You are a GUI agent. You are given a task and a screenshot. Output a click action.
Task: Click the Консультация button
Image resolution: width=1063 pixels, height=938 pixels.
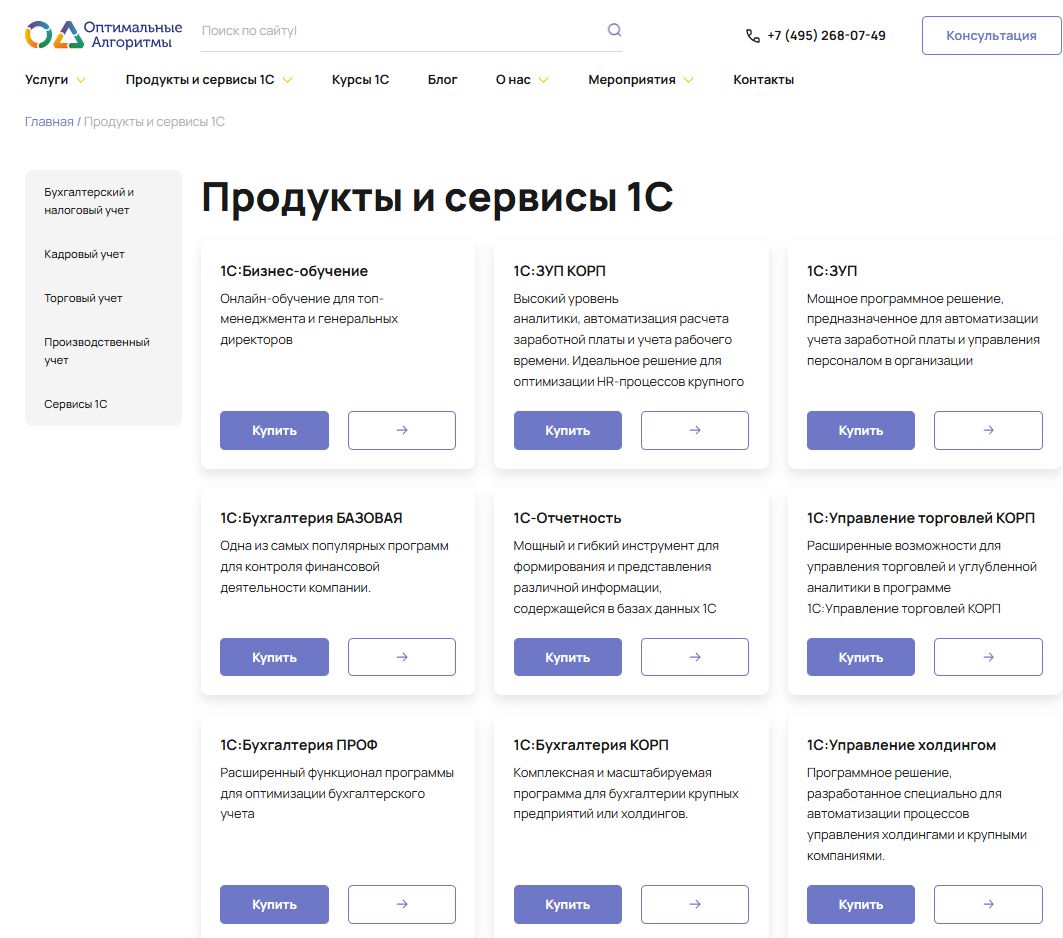991,34
